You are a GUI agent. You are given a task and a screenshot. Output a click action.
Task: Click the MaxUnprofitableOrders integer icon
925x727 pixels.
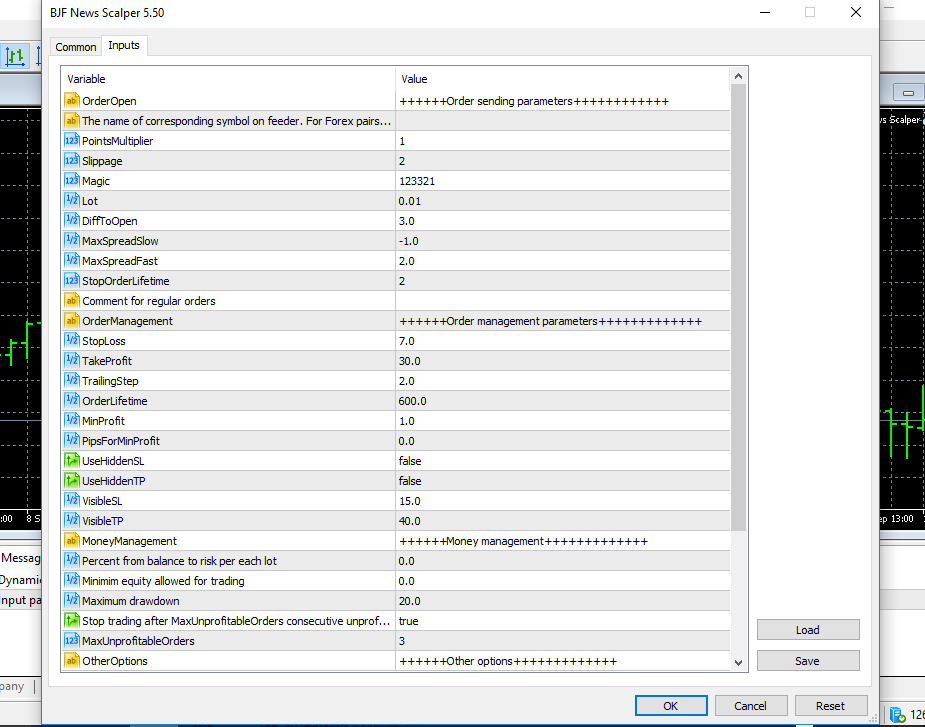click(x=71, y=641)
